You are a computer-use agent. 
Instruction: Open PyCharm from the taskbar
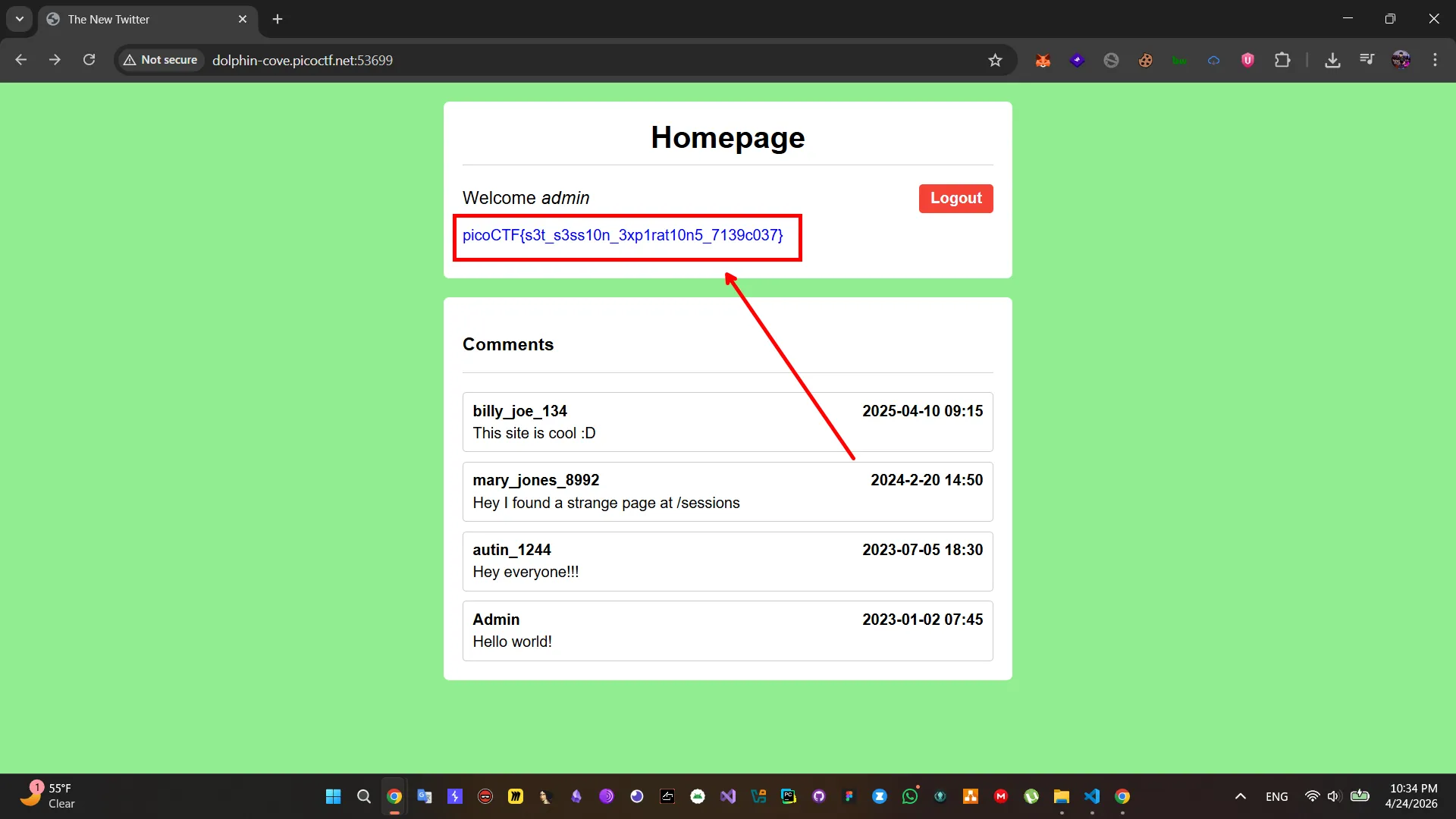pyautogui.click(x=789, y=796)
